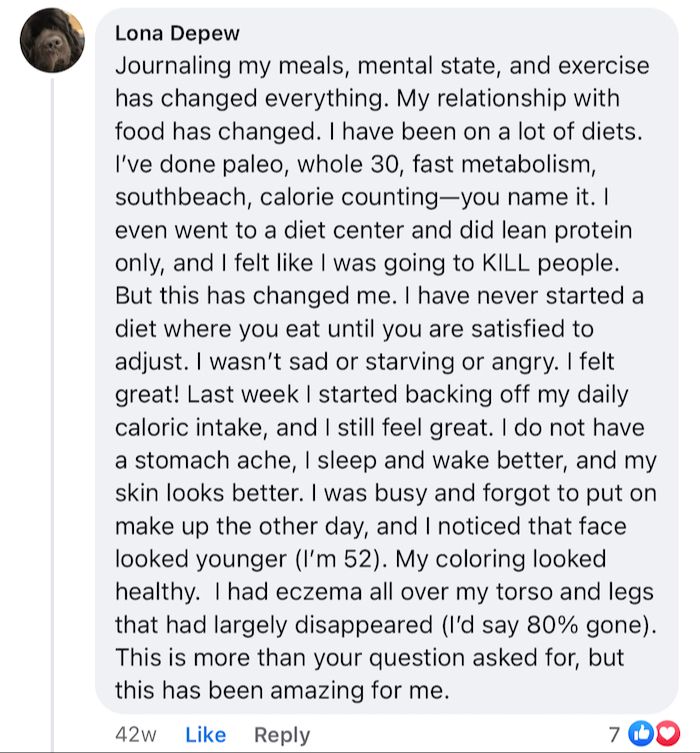Open Lona Depew's profile picture

tap(52, 41)
